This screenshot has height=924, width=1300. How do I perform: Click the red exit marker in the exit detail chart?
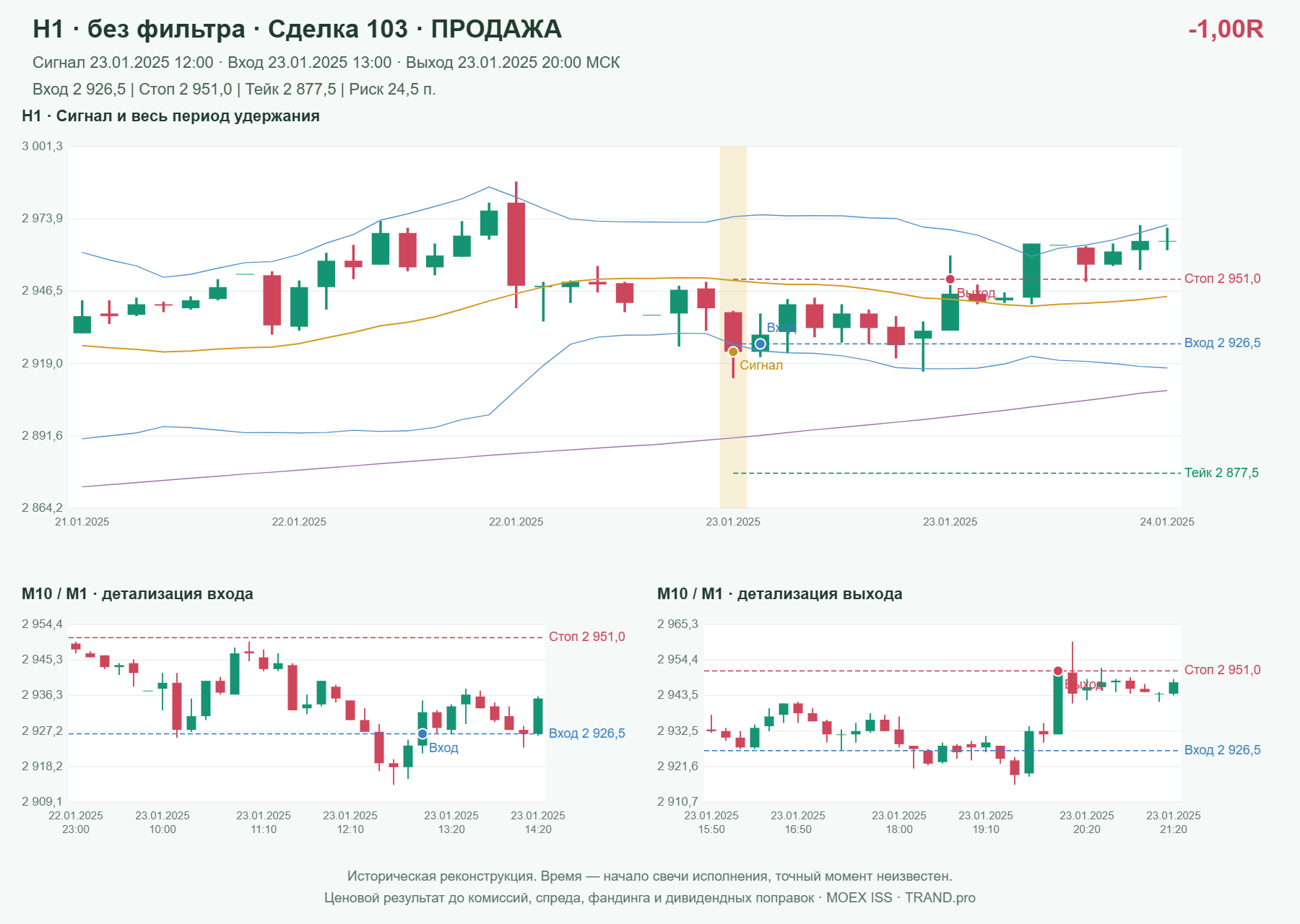(x=1058, y=671)
